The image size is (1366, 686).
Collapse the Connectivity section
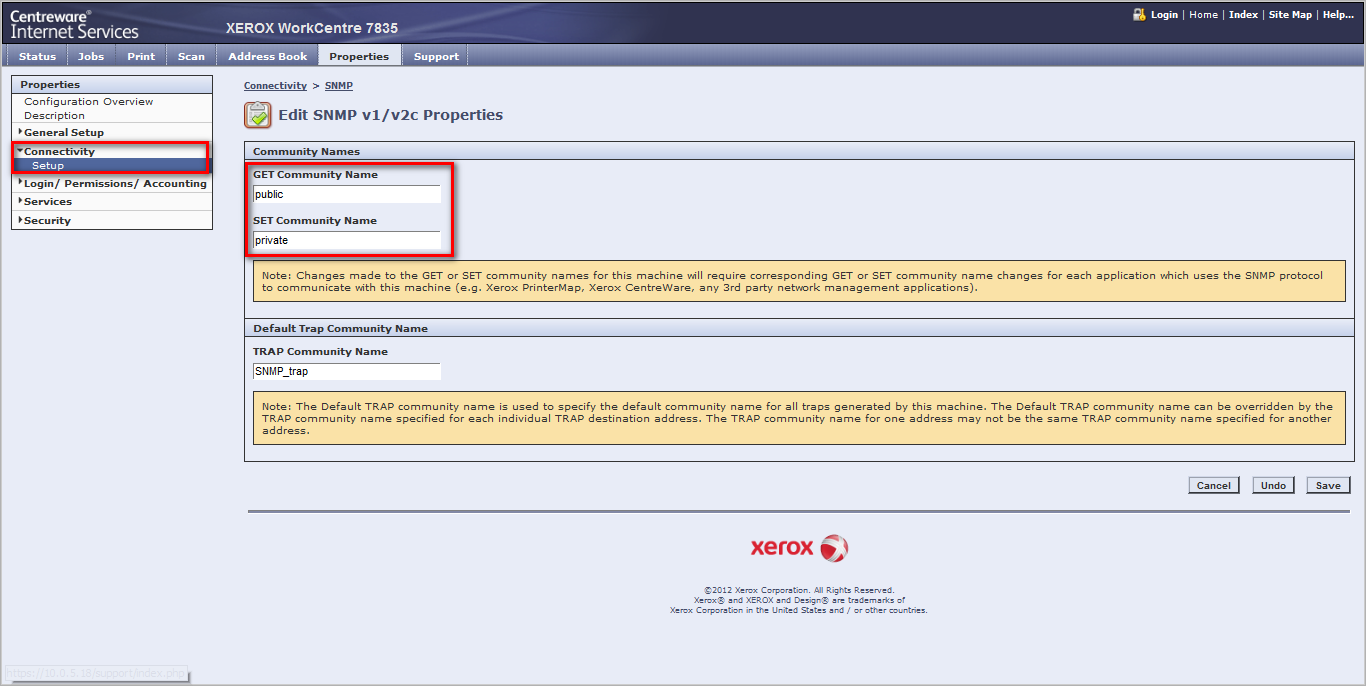click(x=59, y=151)
